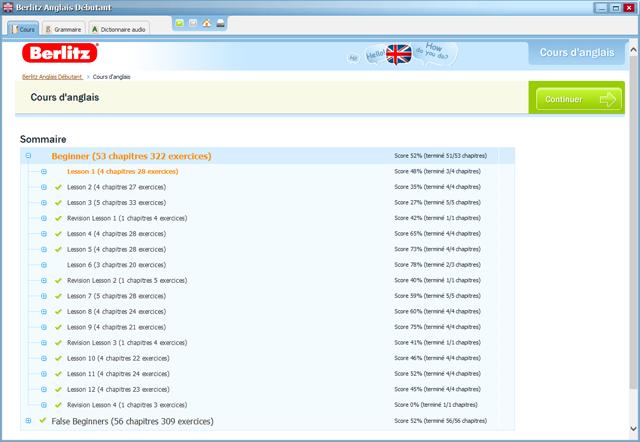Click checkmark beside Revision Lesson 4
This screenshot has height=442, width=640.
pyautogui.click(x=58, y=405)
